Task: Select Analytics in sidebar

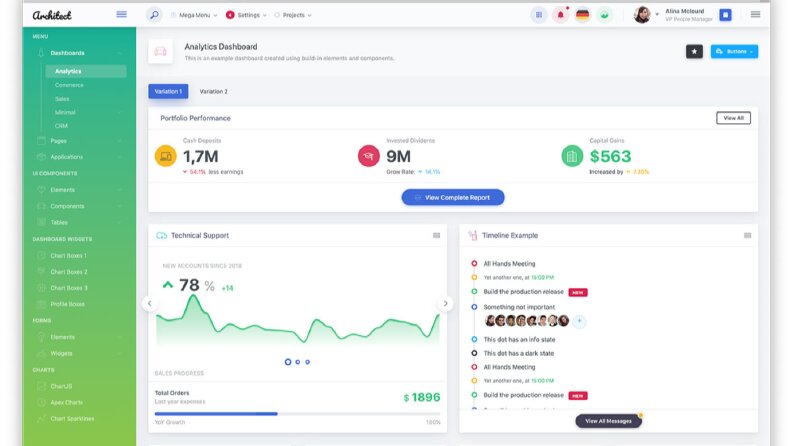Action: point(85,71)
